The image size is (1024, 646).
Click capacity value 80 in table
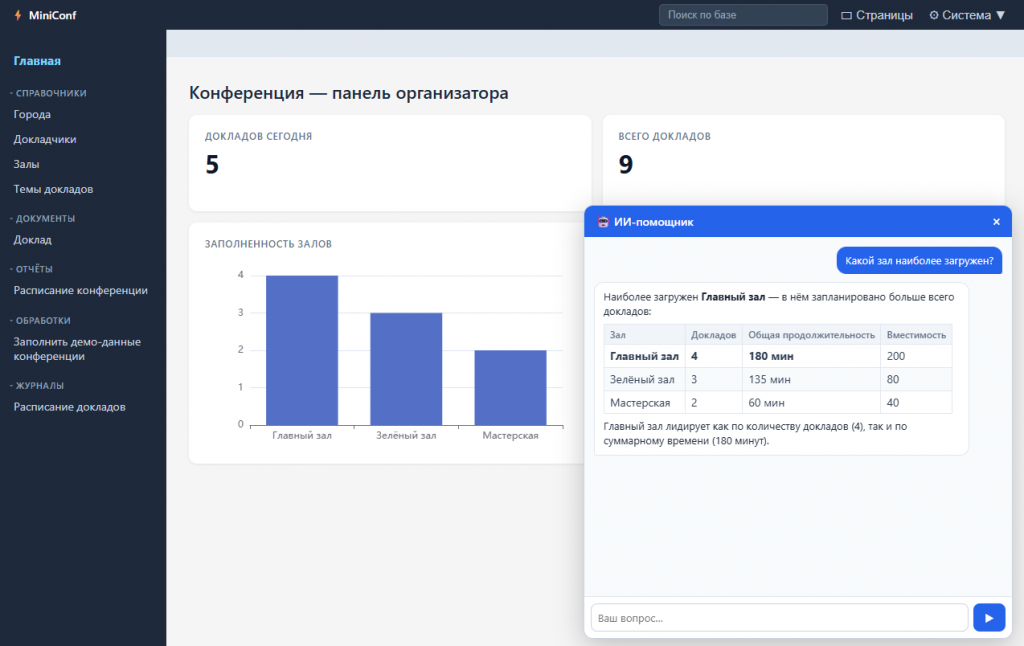click(x=916, y=379)
